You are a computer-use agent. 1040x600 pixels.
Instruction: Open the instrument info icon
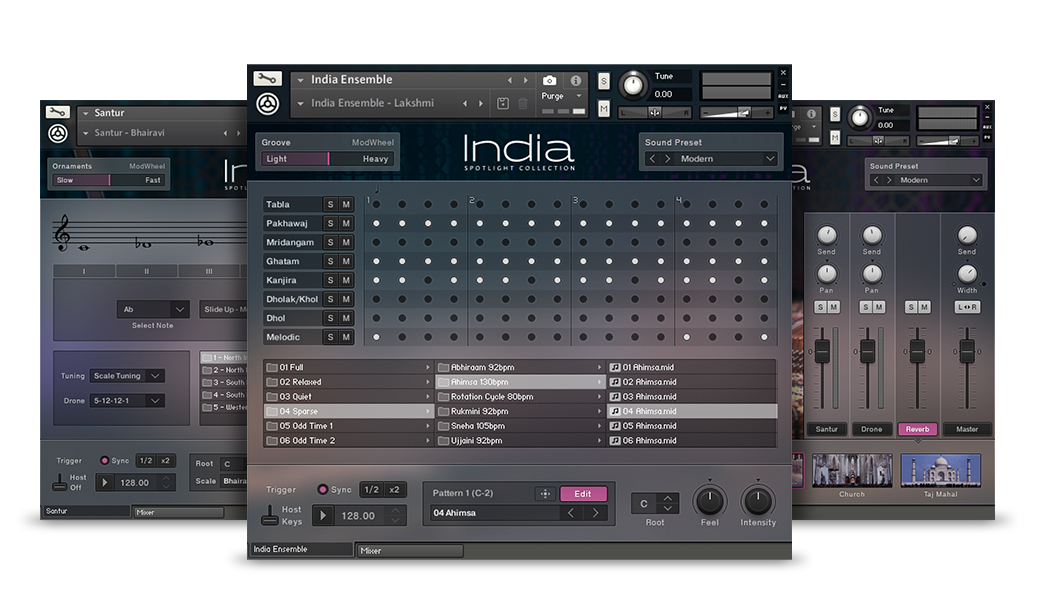(x=576, y=80)
